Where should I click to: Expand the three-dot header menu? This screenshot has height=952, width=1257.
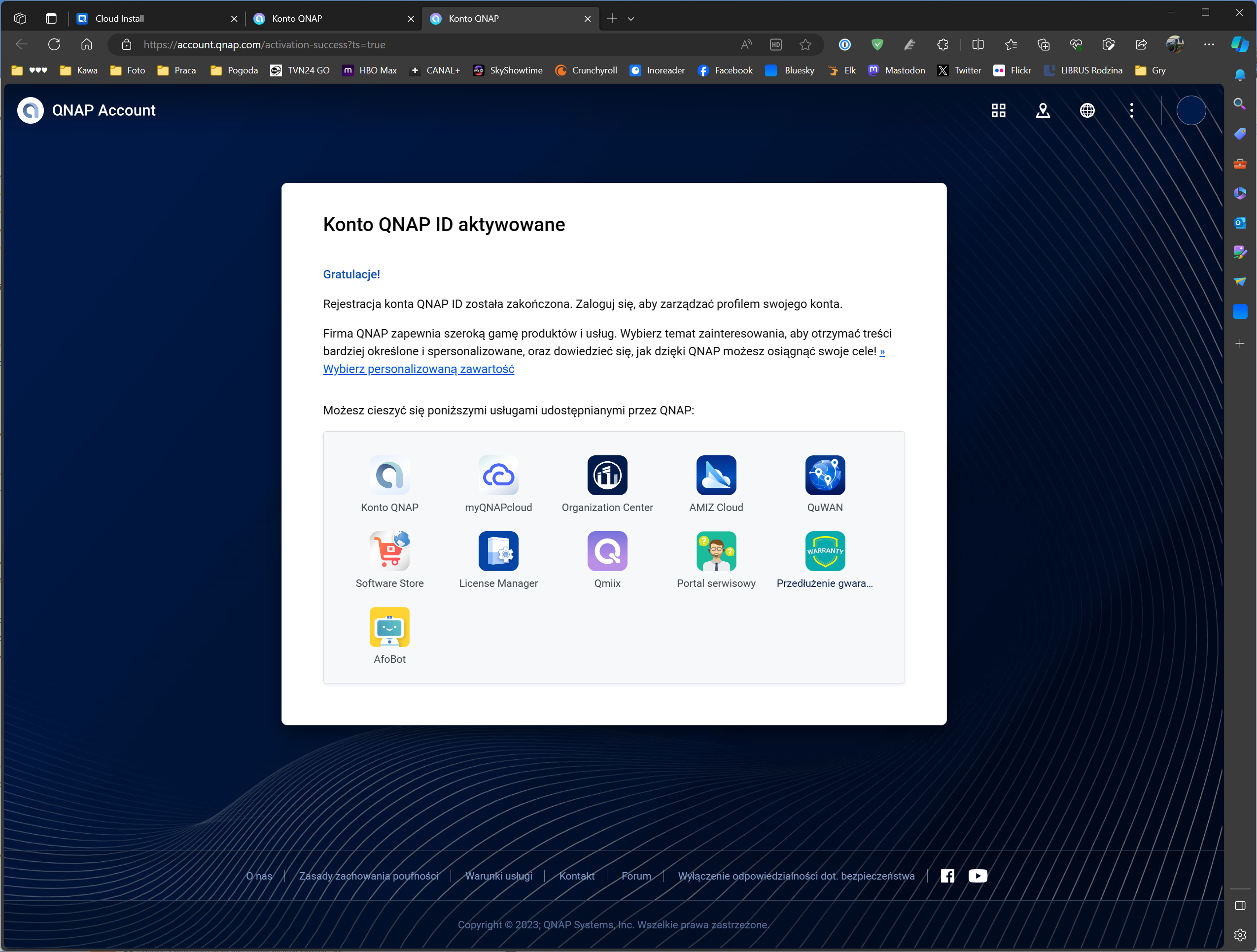point(1131,110)
